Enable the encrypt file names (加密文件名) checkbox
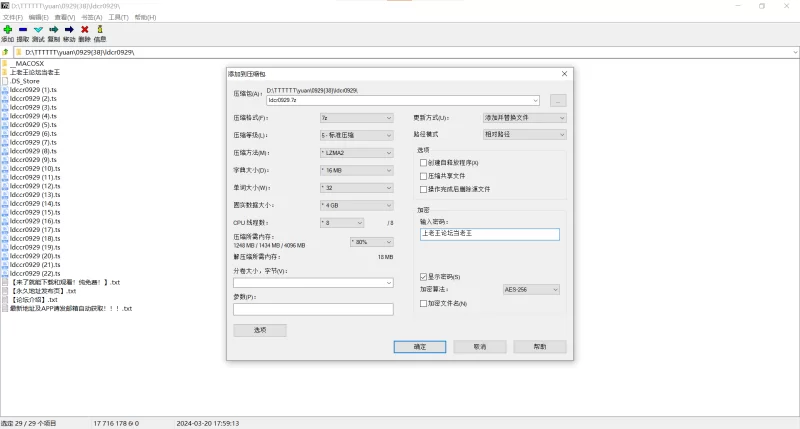This screenshot has width=800, height=429. pyautogui.click(x=424, y=302)
